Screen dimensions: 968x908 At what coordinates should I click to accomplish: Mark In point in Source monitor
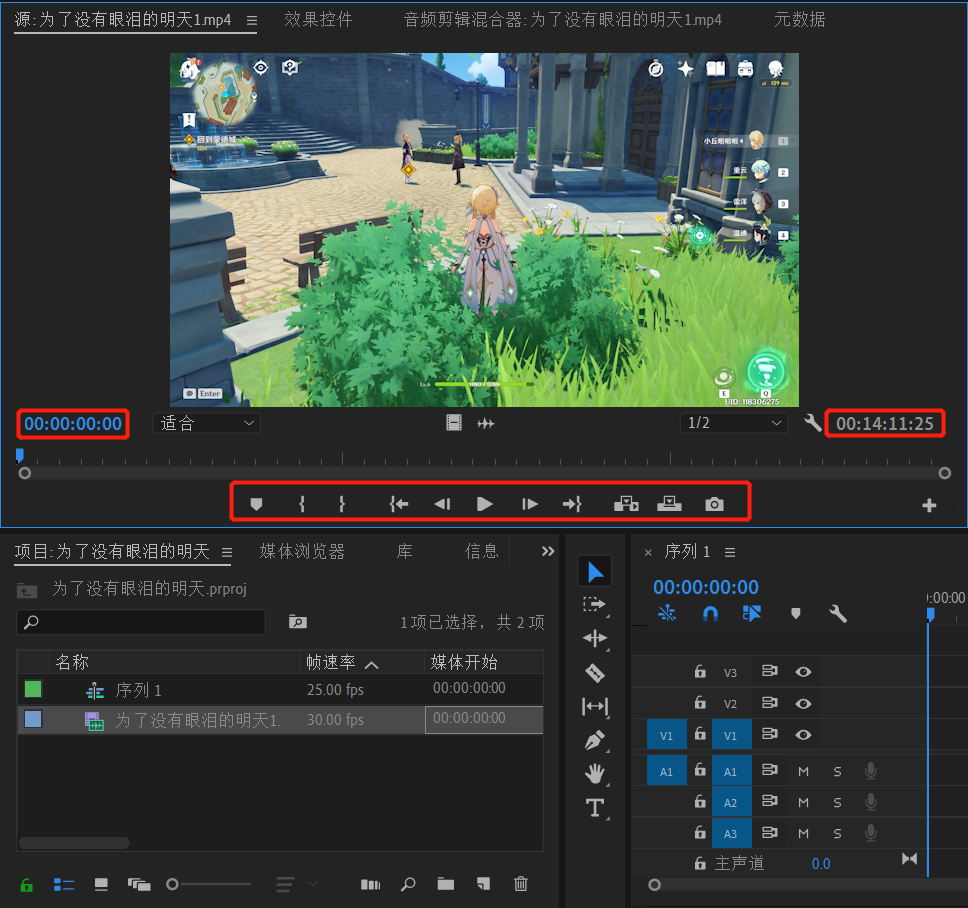(302, 504)
